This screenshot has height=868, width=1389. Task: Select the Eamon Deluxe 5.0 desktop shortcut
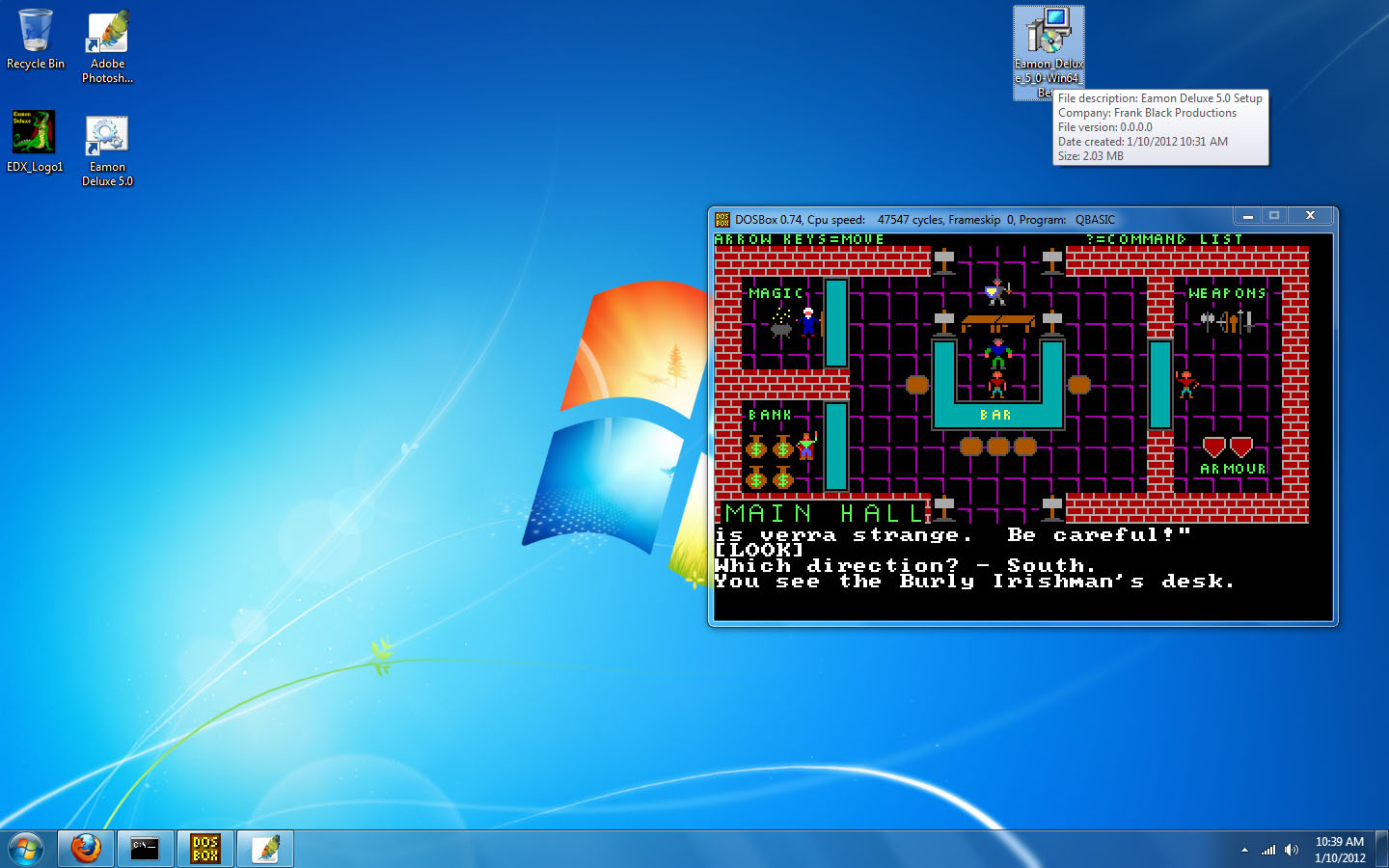click(x=107, y=150)
